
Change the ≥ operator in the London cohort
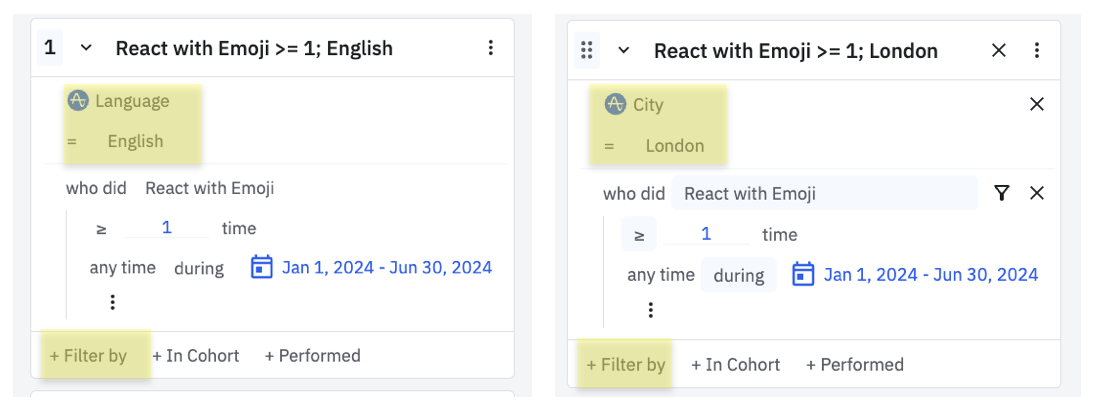(639, 234)
